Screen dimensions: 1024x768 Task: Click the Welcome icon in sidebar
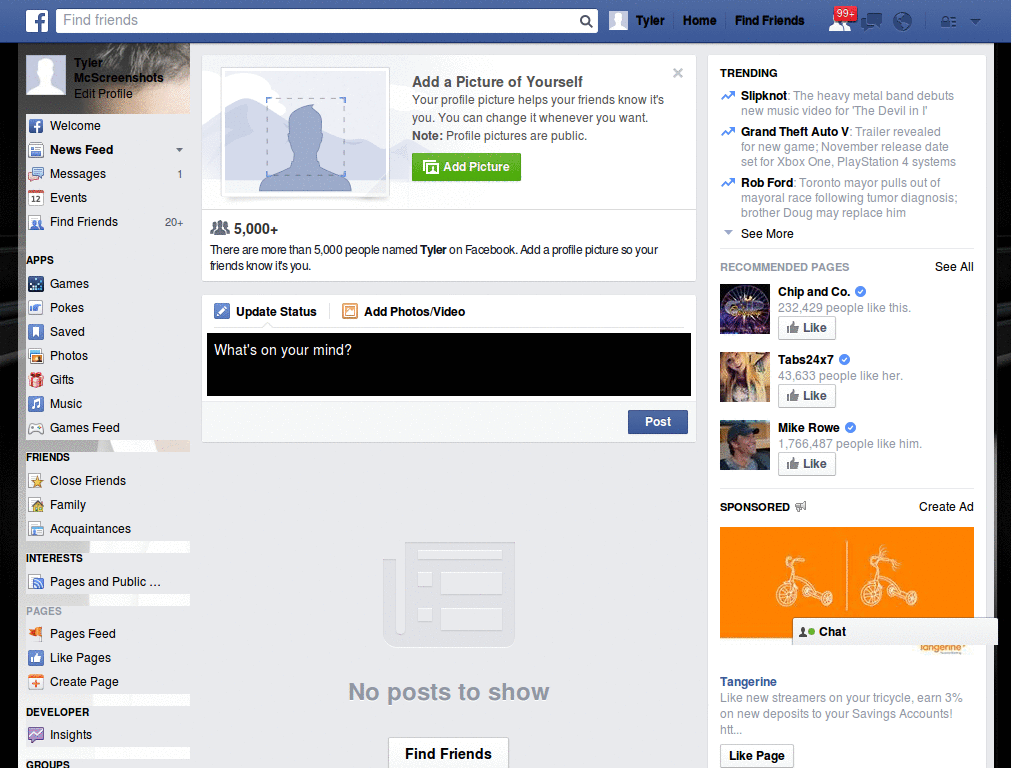[x=36, y=126]
